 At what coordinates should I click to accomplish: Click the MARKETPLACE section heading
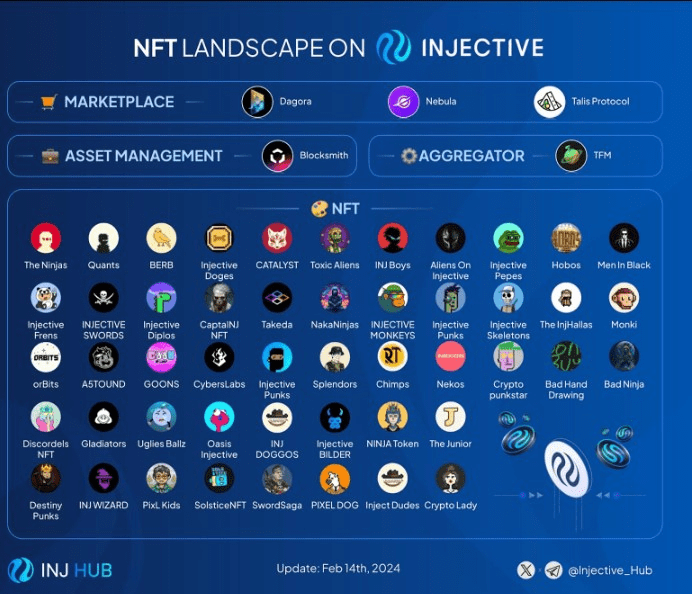pyautogui.click(x=119, y=102)
